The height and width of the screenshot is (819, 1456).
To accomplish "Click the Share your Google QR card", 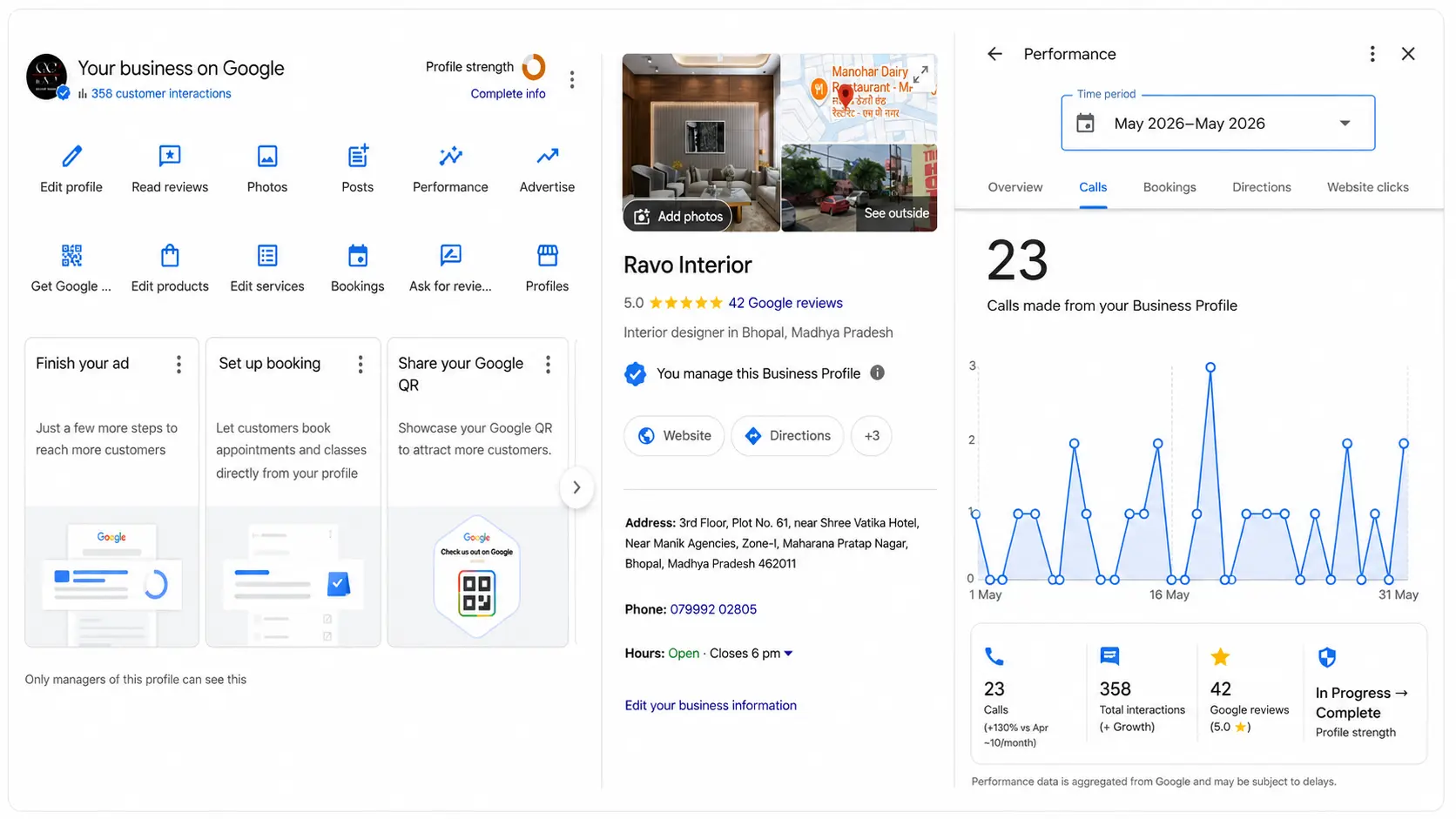I will (478, 493).
